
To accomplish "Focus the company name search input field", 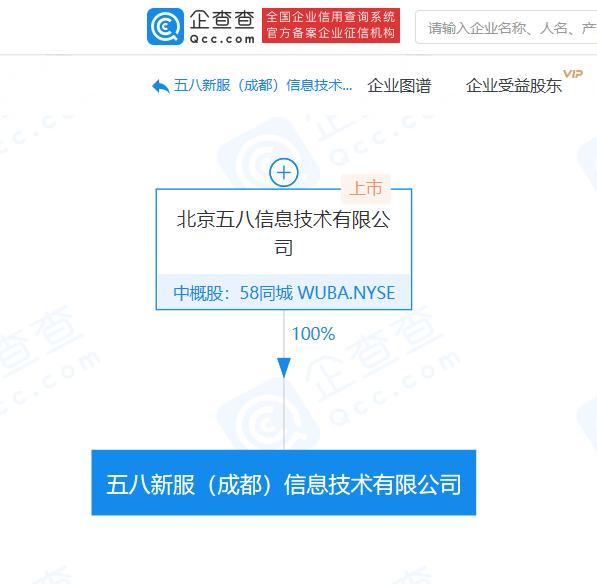I will [x=506, y=27].
